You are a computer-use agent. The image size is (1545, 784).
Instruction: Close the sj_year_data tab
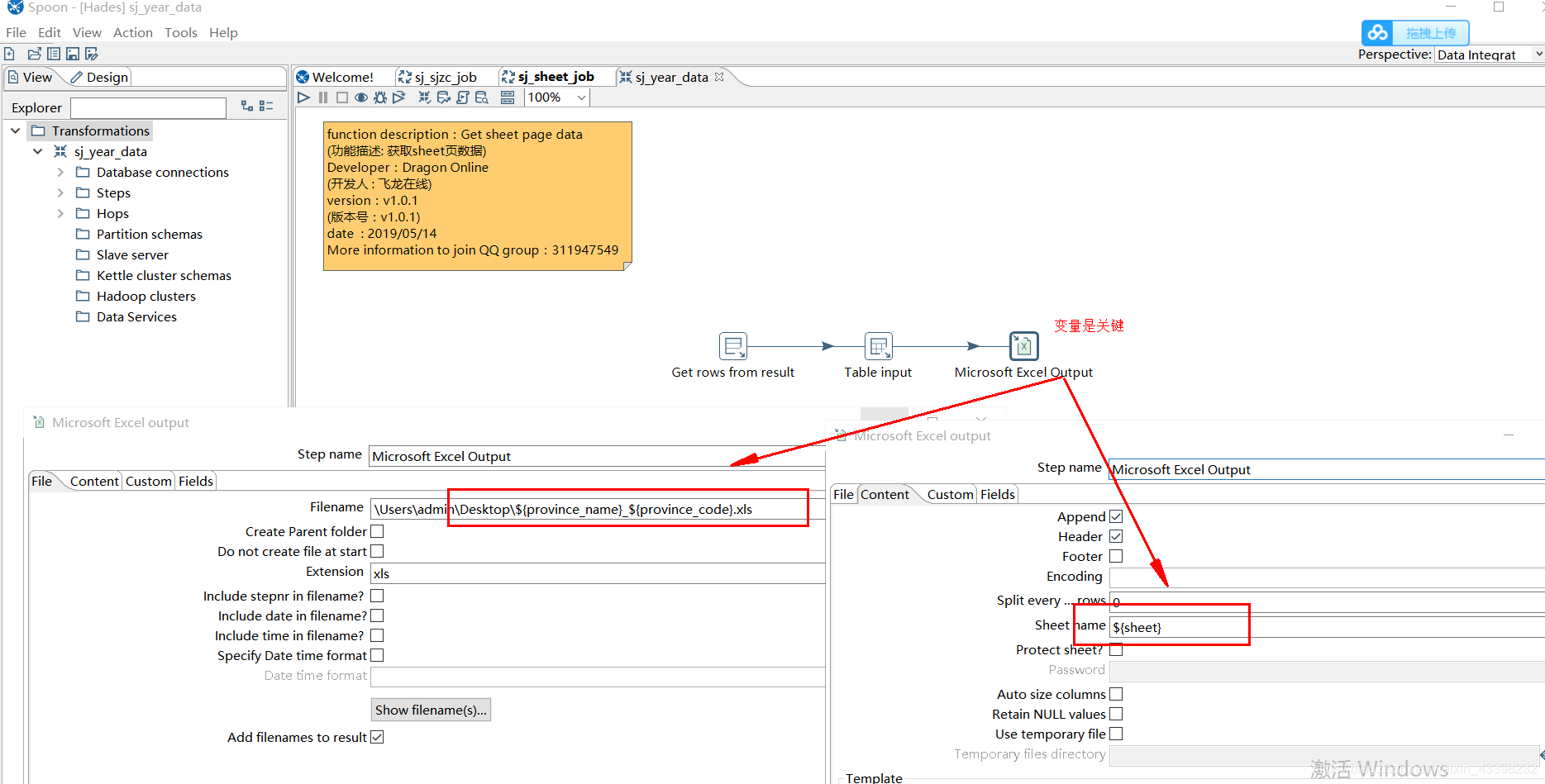719,77
